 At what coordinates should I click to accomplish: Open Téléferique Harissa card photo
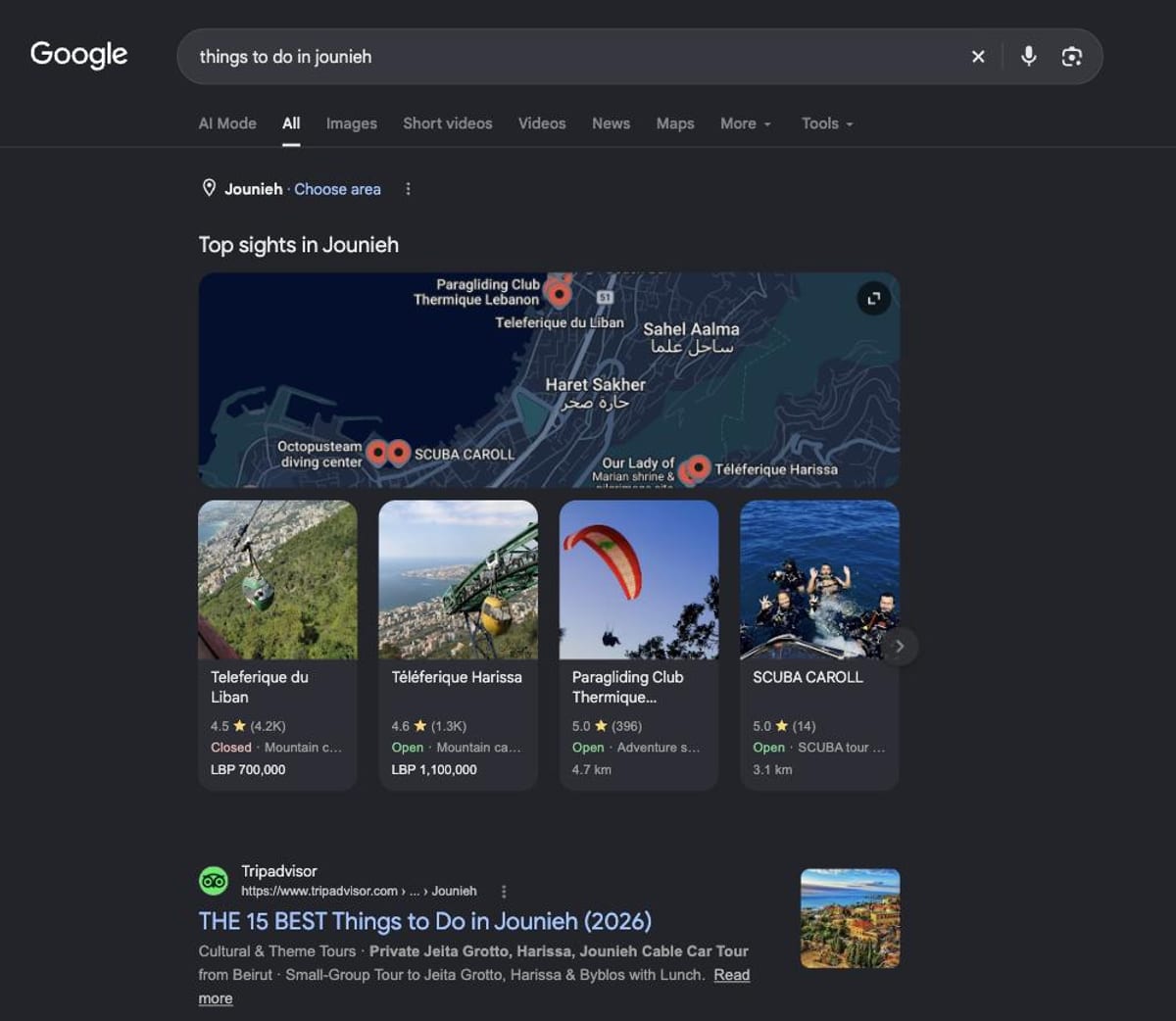pyautogui.click(x=459, y=580)
